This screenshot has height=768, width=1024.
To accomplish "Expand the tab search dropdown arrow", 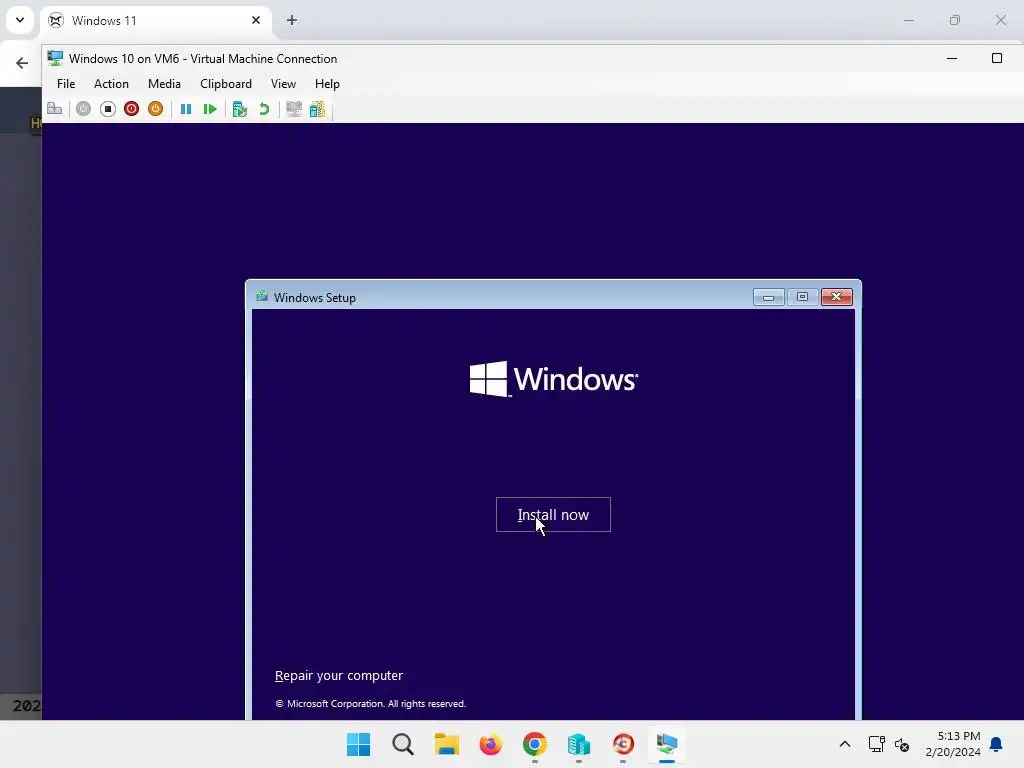I will (x=20, y=20).
